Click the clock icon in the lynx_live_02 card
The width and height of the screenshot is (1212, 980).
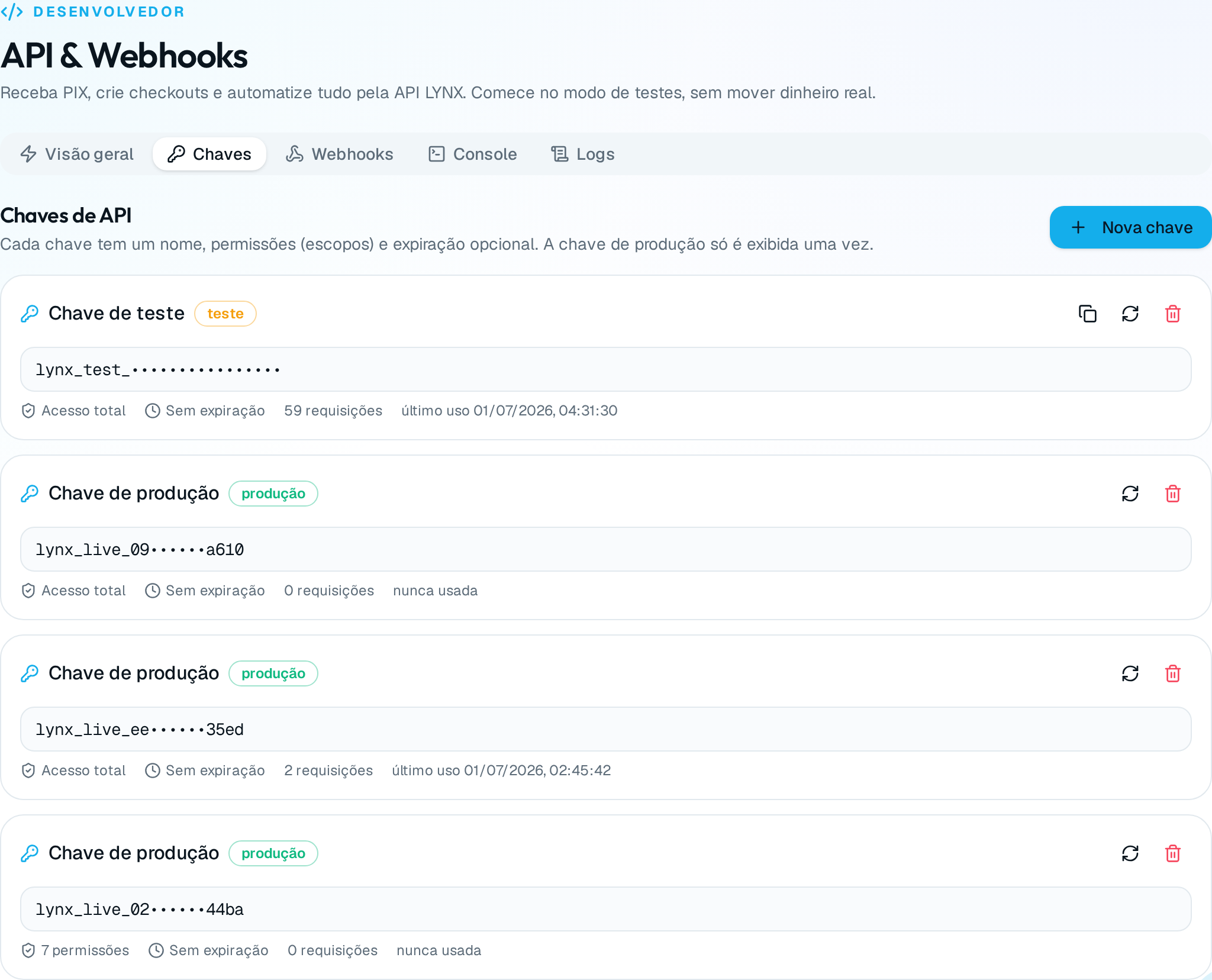[x=156, y=950]
